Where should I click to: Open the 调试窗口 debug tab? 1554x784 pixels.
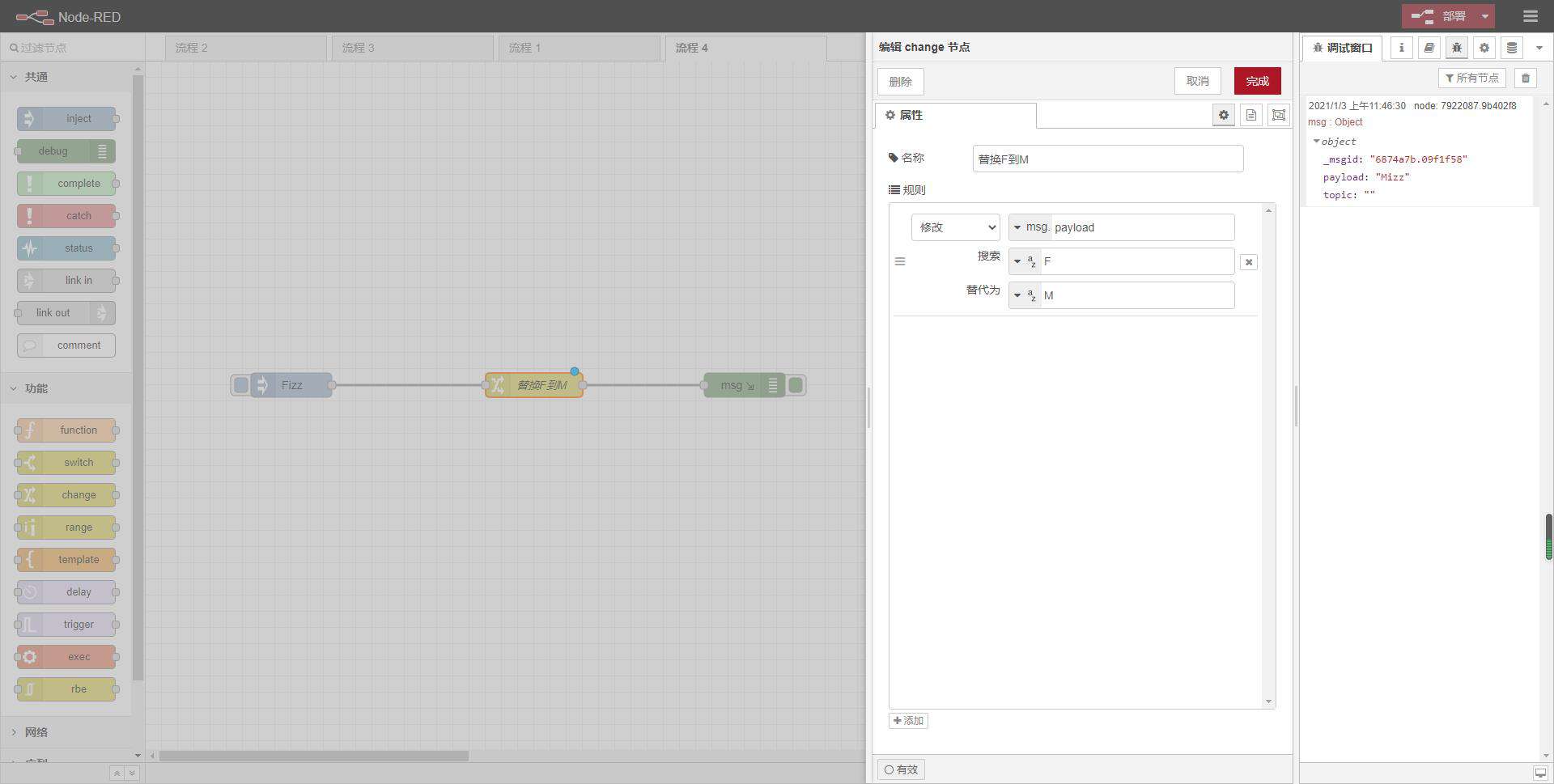tap(1342, 48)
